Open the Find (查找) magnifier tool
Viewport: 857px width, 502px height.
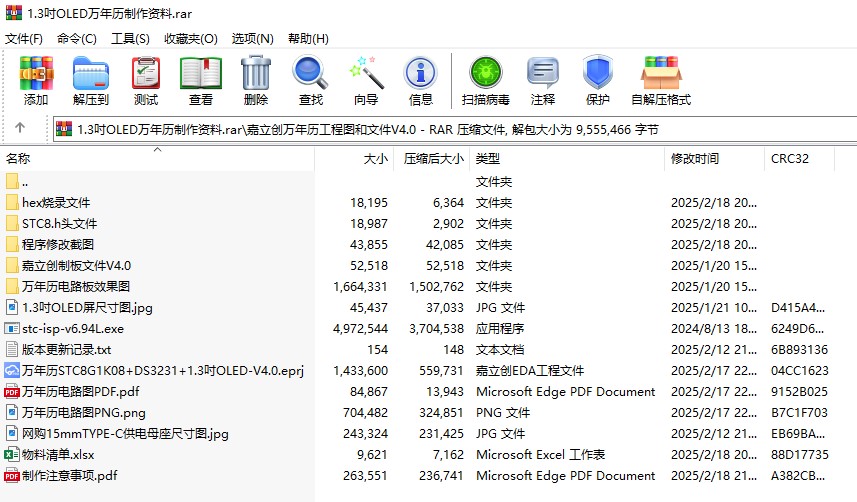310,73
